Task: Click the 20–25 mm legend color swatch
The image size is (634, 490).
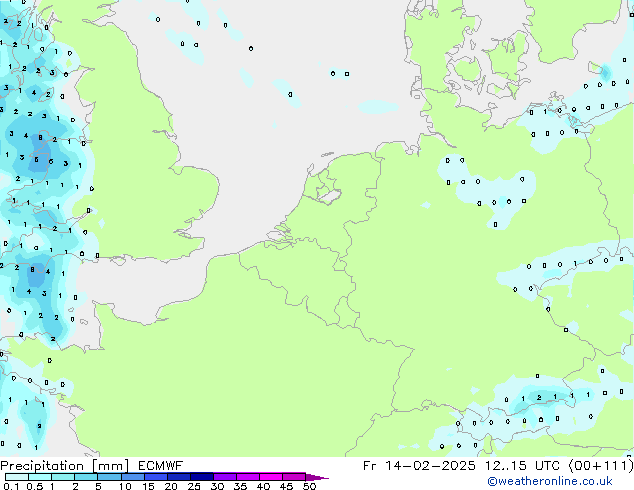Action: click(178, 477)
